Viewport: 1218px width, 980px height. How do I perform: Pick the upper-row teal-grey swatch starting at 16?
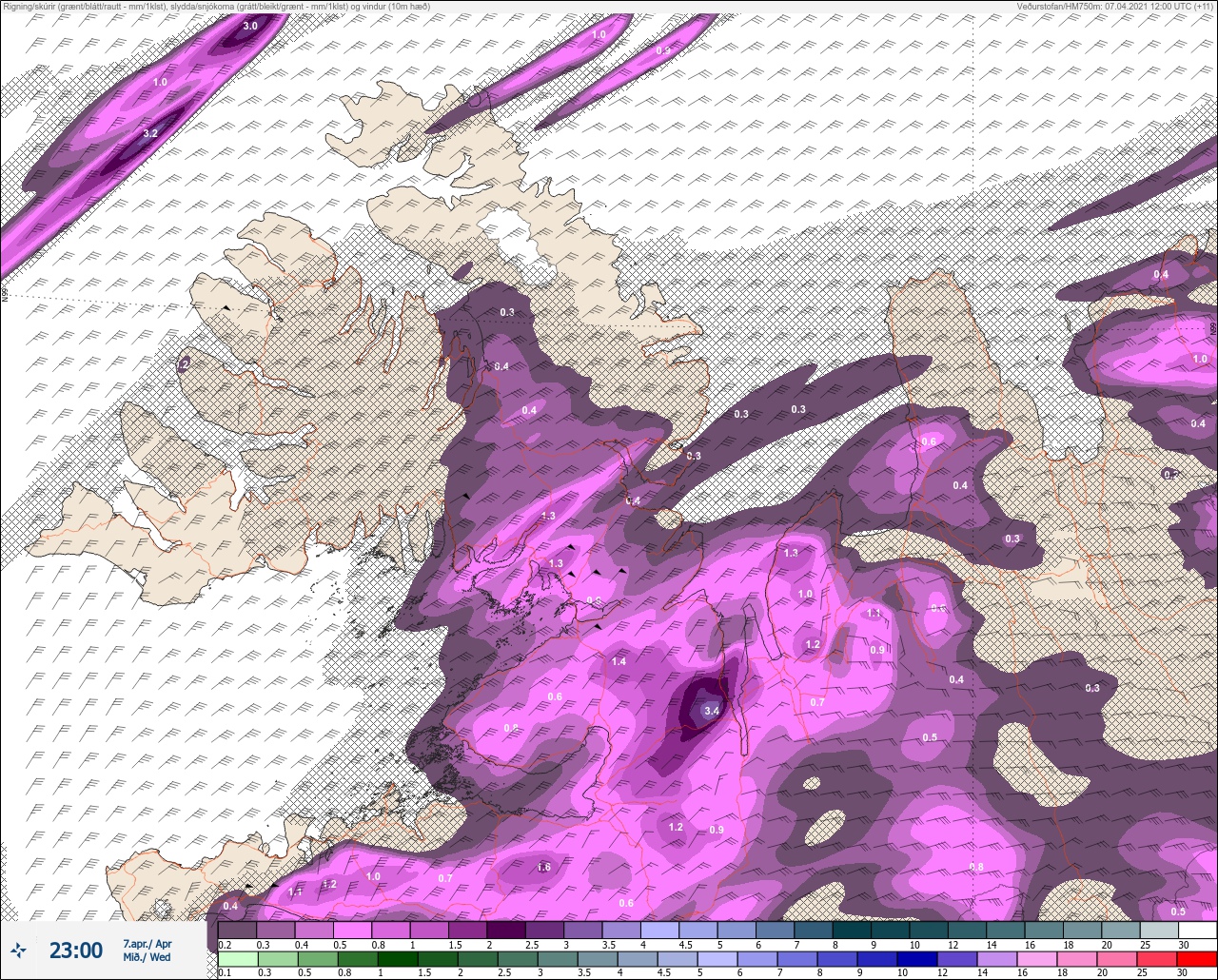[x=1044, y=930]
